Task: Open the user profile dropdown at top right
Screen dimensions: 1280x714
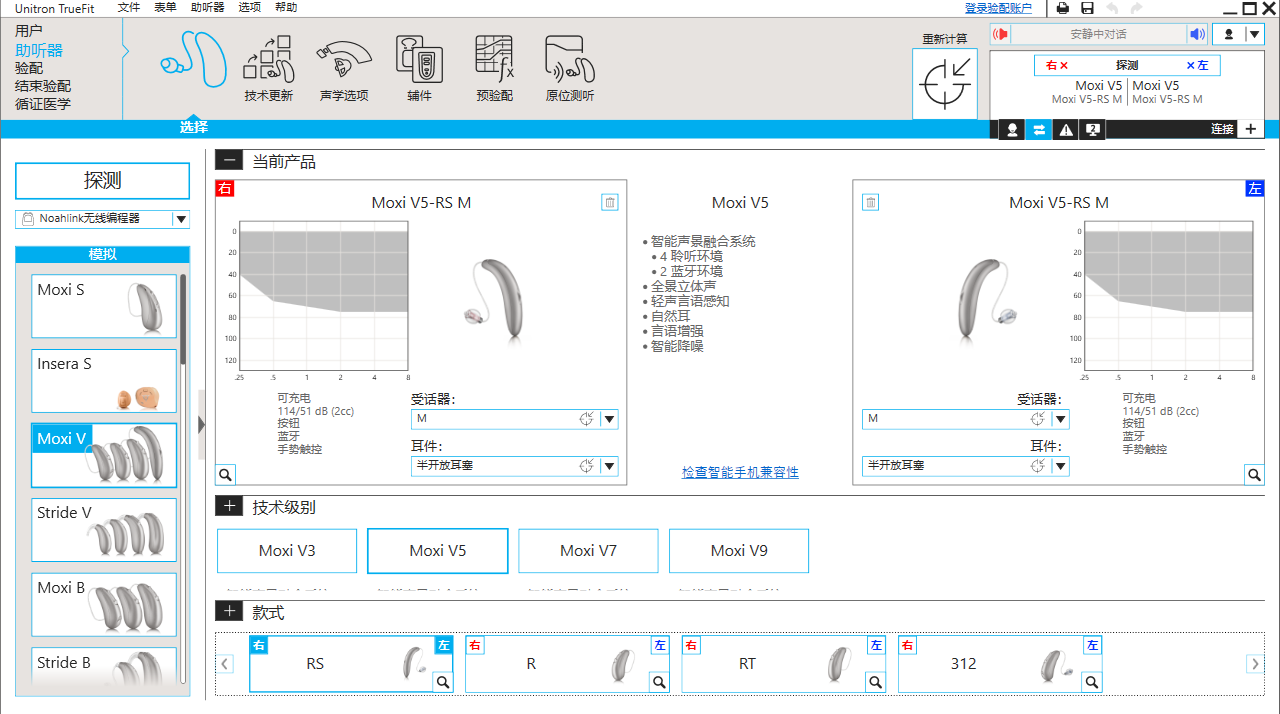Action: coord(1240,34)
